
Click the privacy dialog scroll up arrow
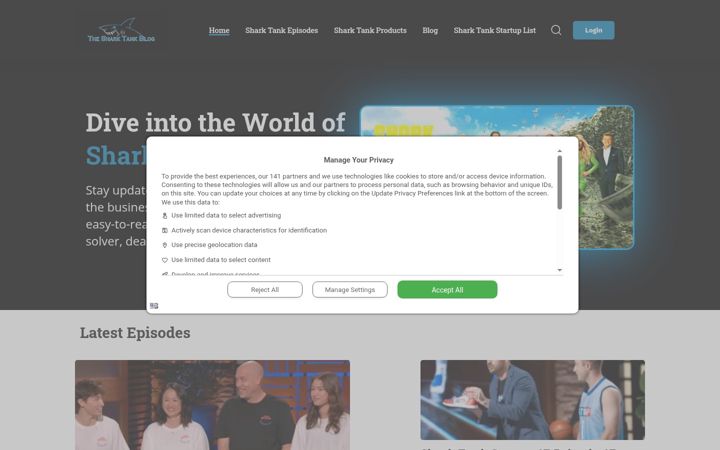559,151
